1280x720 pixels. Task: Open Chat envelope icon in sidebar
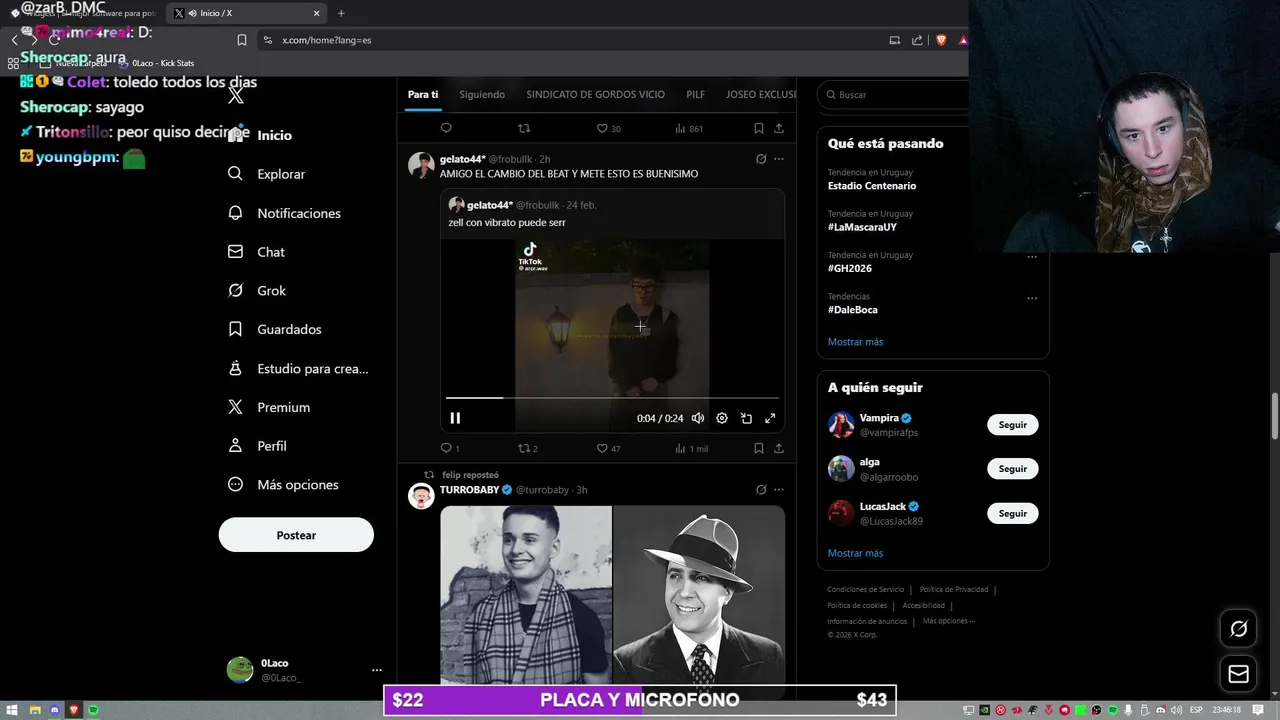coord(236,252)
